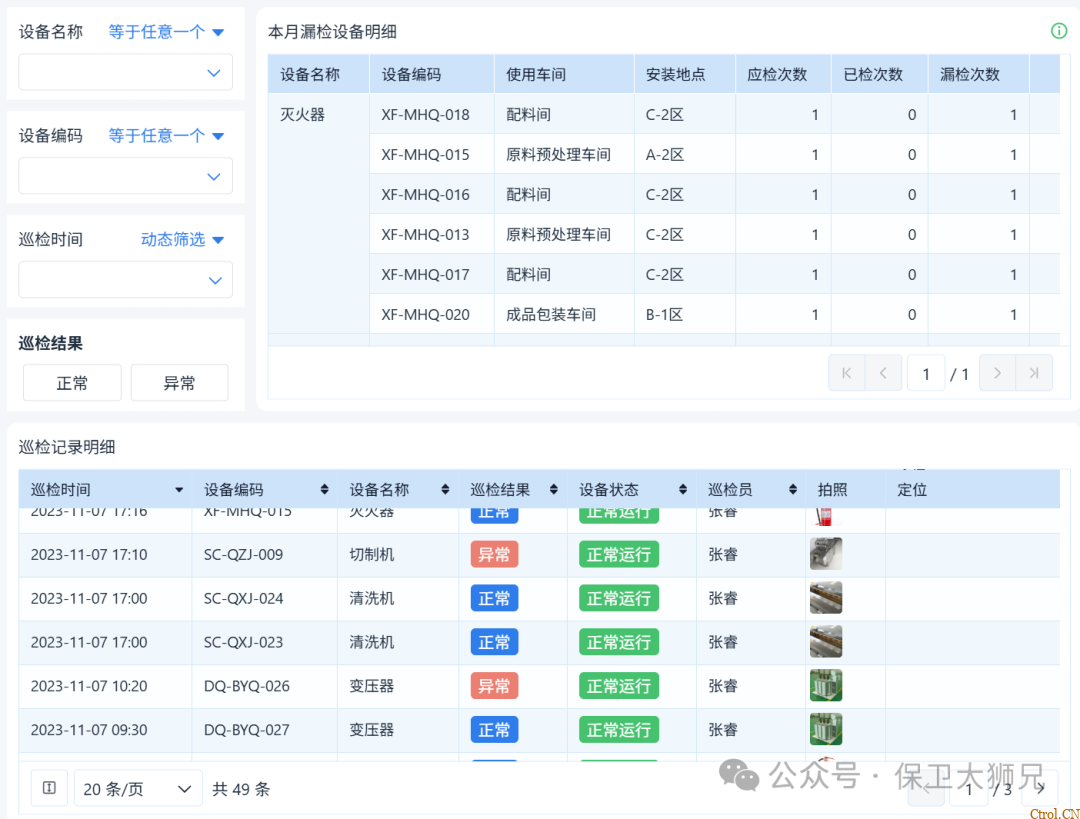Go to previous page of 漏检设备 table
This screenshot has height=819, width=1080.
coord(883,373)
